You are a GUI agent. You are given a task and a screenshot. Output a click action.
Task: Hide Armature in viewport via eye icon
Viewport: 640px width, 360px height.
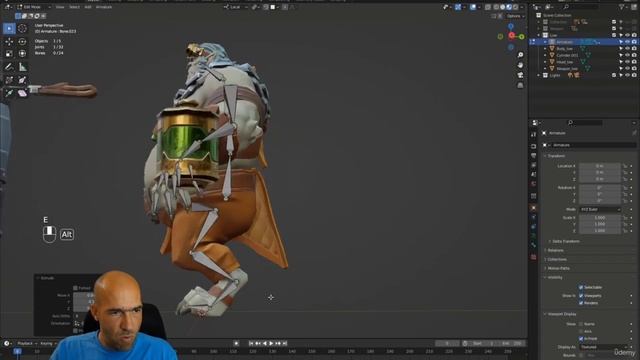(x=627, y=42)
